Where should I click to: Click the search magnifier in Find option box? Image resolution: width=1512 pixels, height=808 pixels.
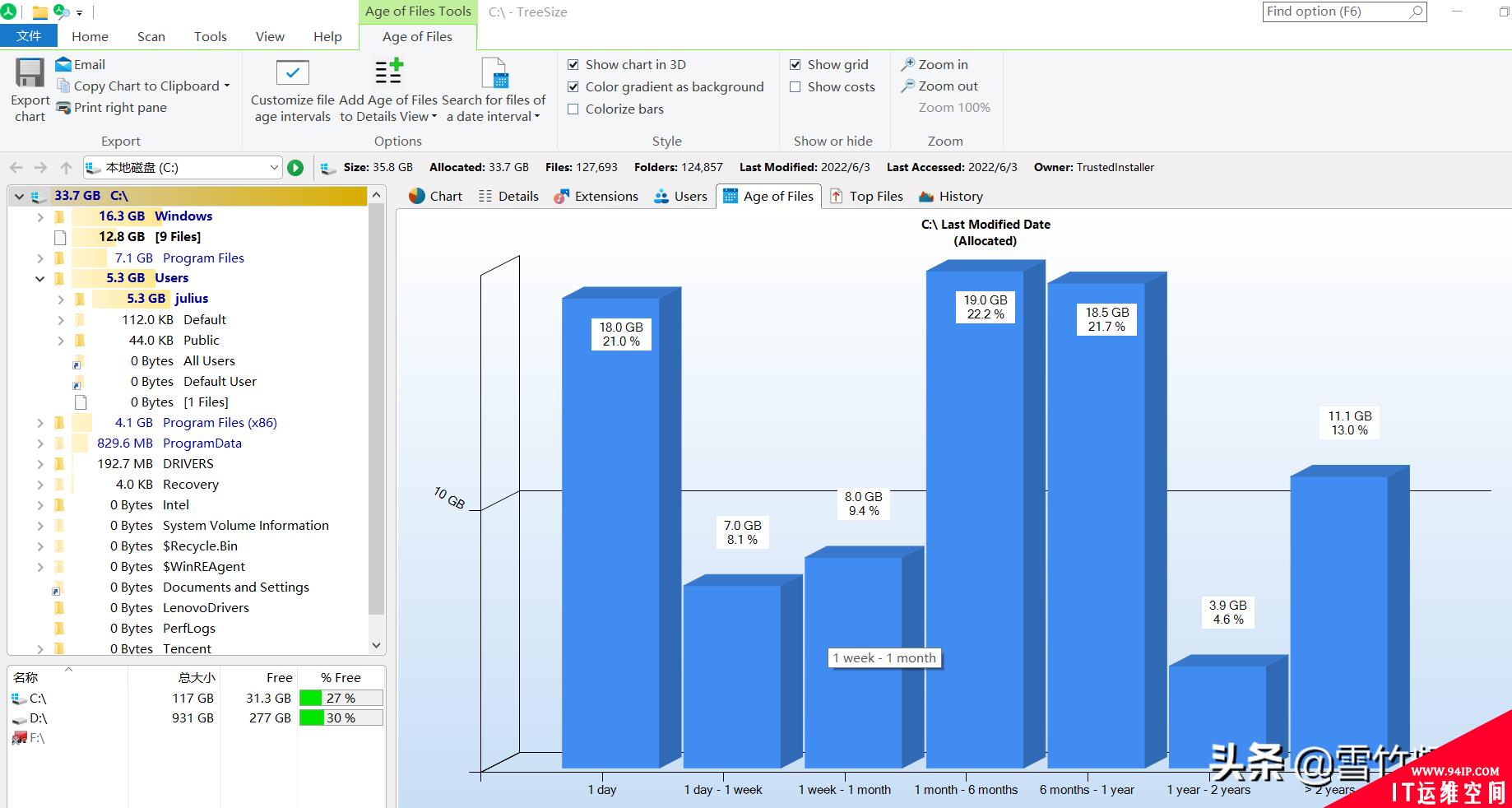click(1416, 12)
